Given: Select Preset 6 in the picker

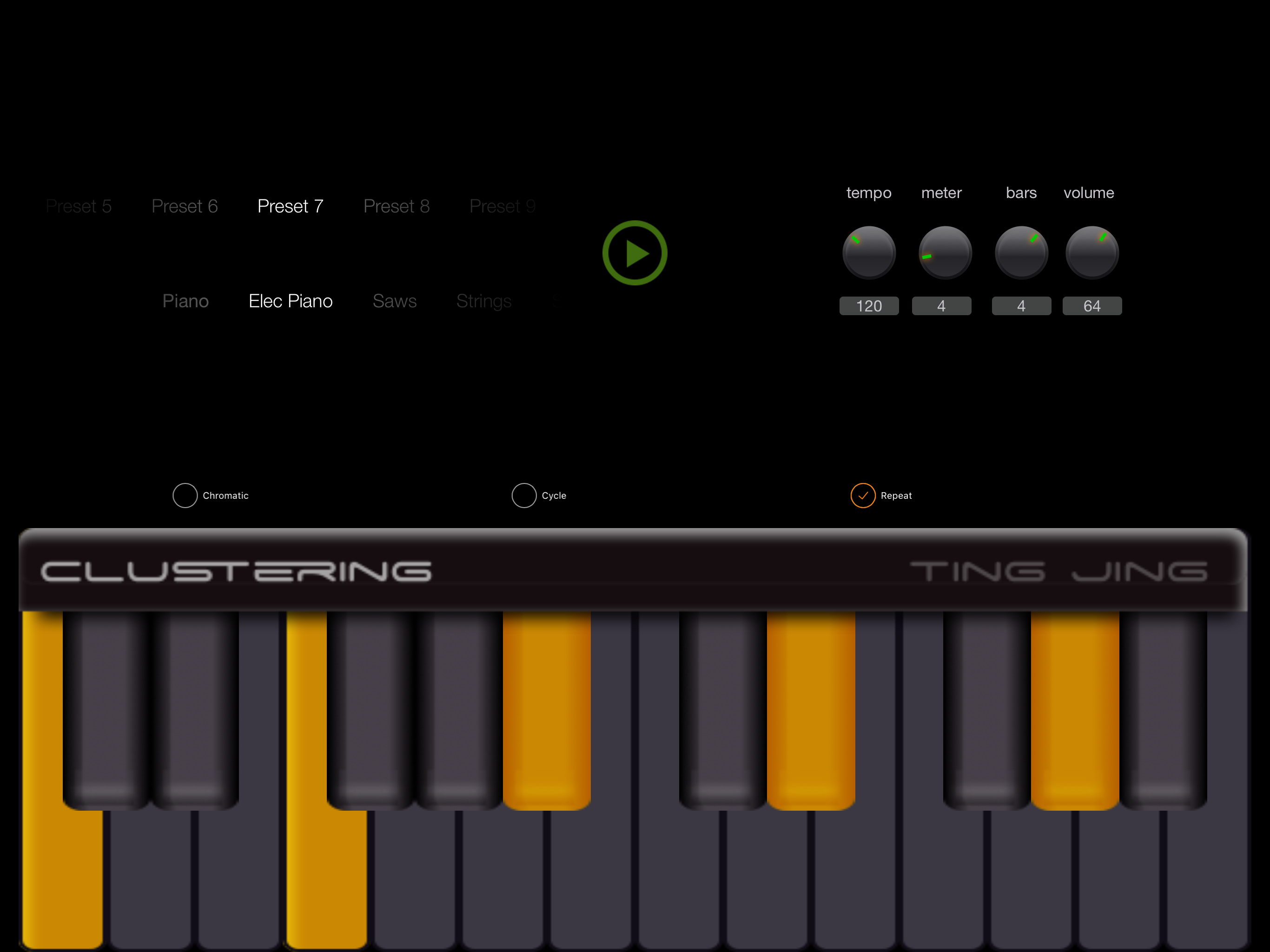Looking at the screenshot, I should (184, 206).
